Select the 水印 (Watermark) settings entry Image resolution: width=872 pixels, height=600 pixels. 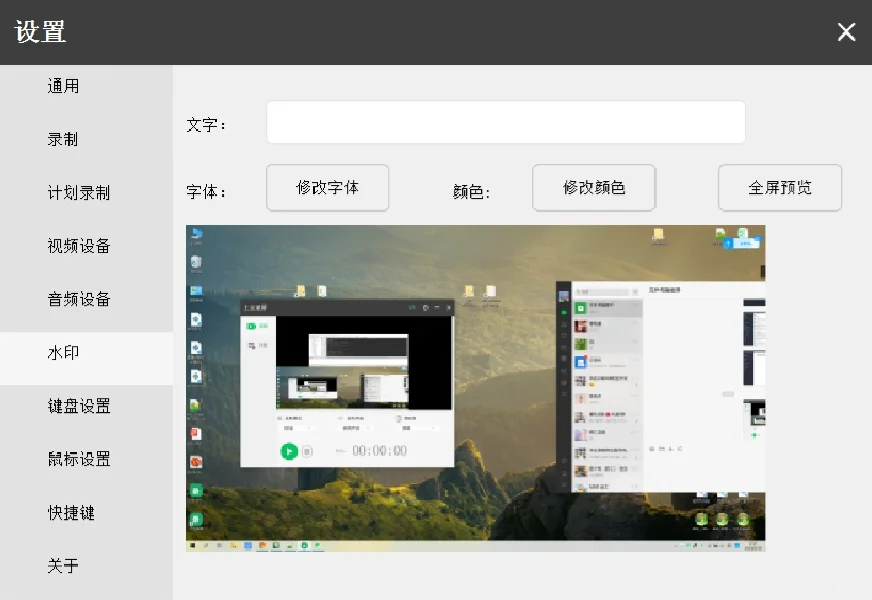pyautogui.click(x=62, y=352)
